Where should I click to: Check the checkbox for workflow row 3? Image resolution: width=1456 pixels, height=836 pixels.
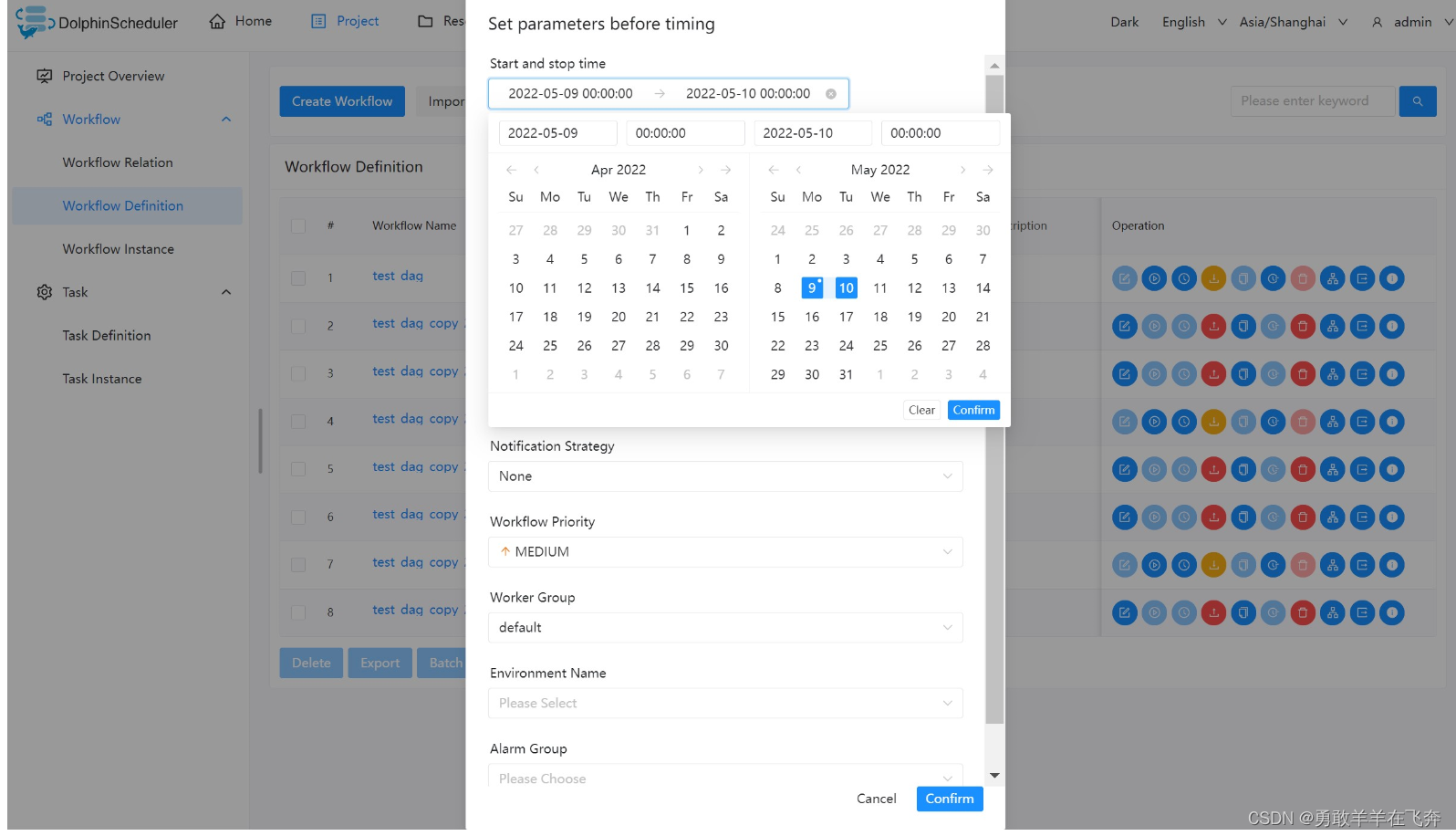[298, 373]
